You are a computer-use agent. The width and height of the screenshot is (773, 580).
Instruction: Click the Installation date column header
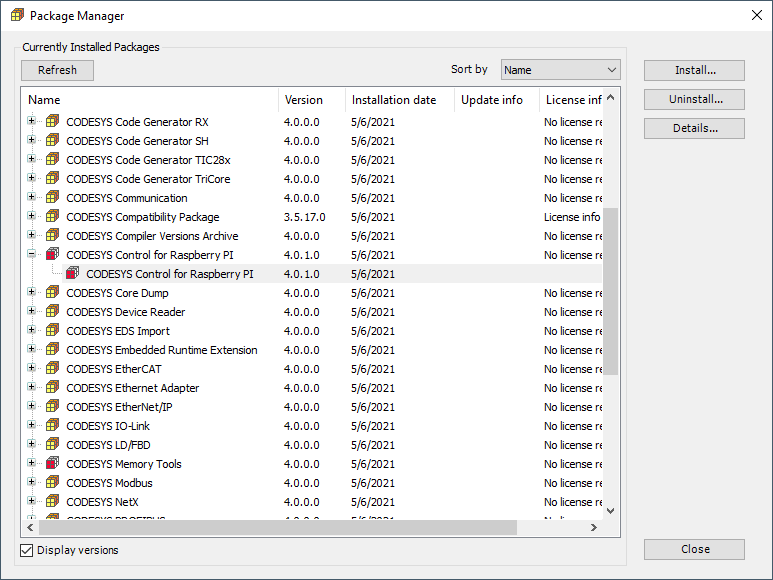(394, 100)
